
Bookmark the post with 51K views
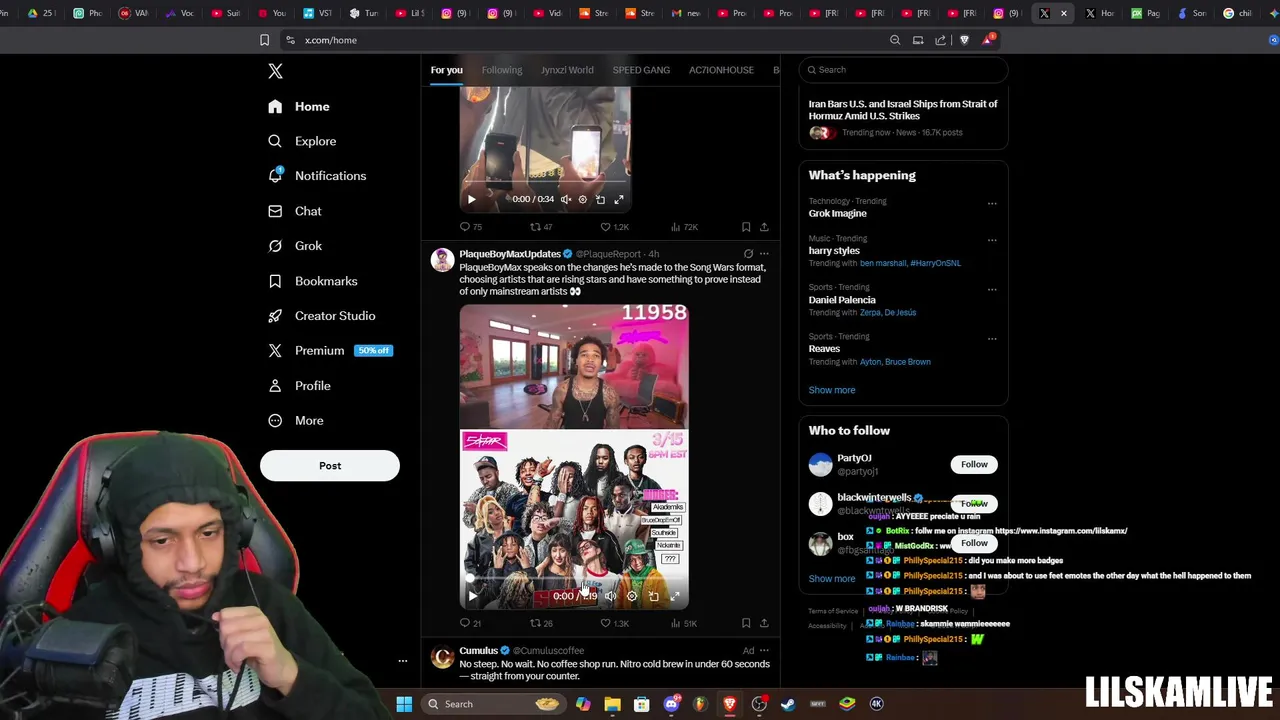click(x=746, y=623)
